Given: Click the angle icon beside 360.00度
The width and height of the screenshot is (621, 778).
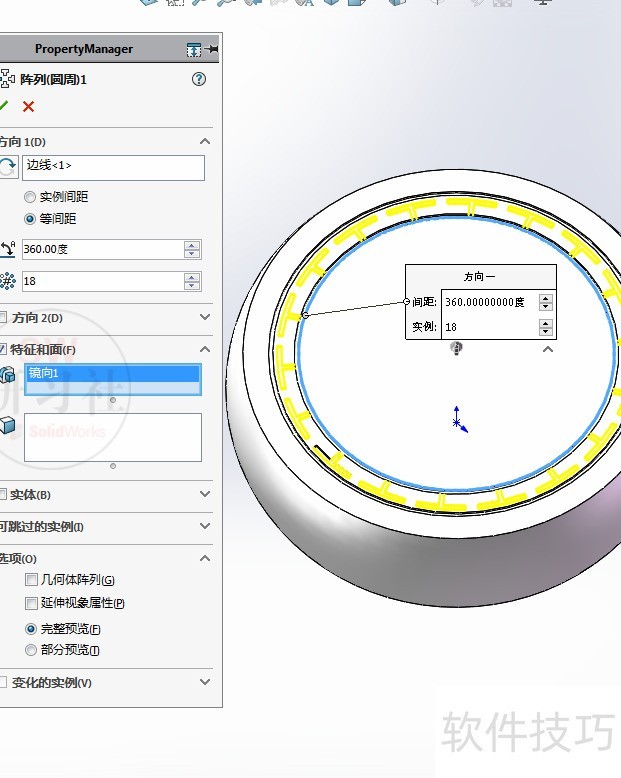Looking at the screenshot, I should click(x=8, y=249).
